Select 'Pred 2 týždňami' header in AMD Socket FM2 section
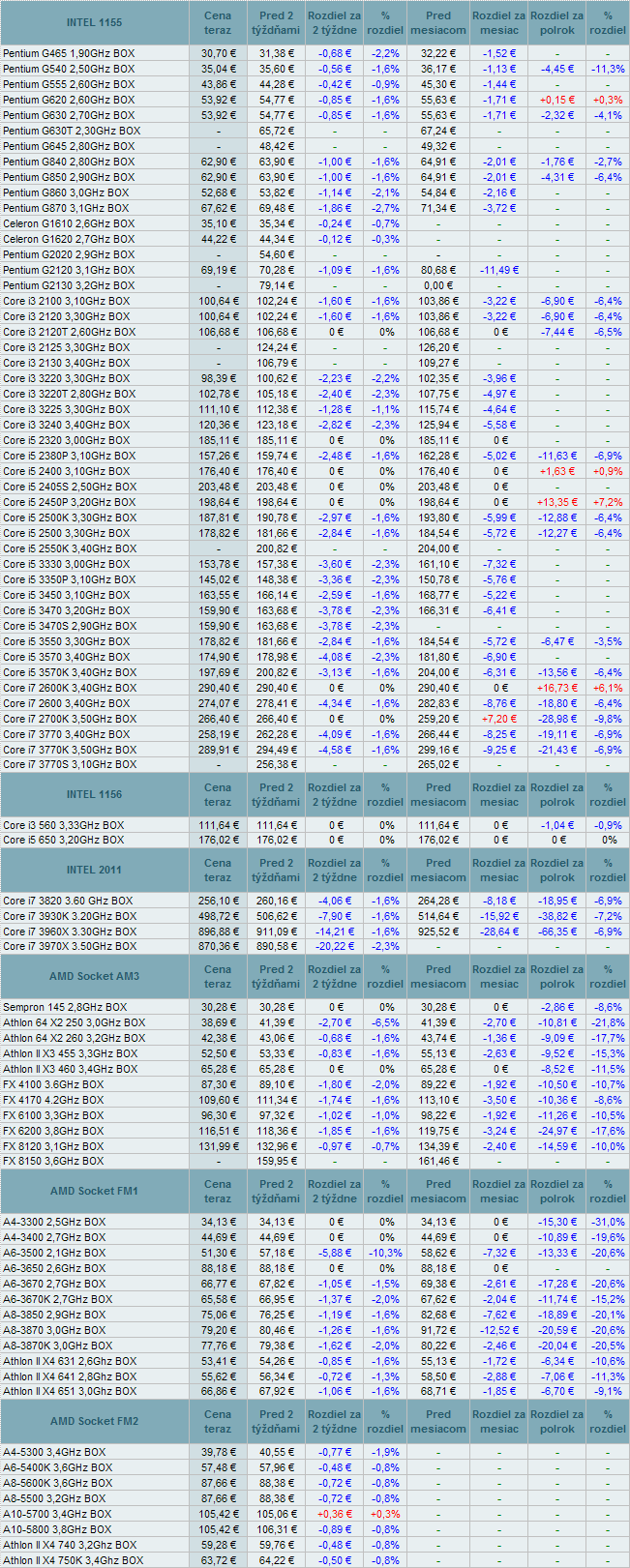Image resolution: width=630 pixels, height=1568 pixels. 276,1421
